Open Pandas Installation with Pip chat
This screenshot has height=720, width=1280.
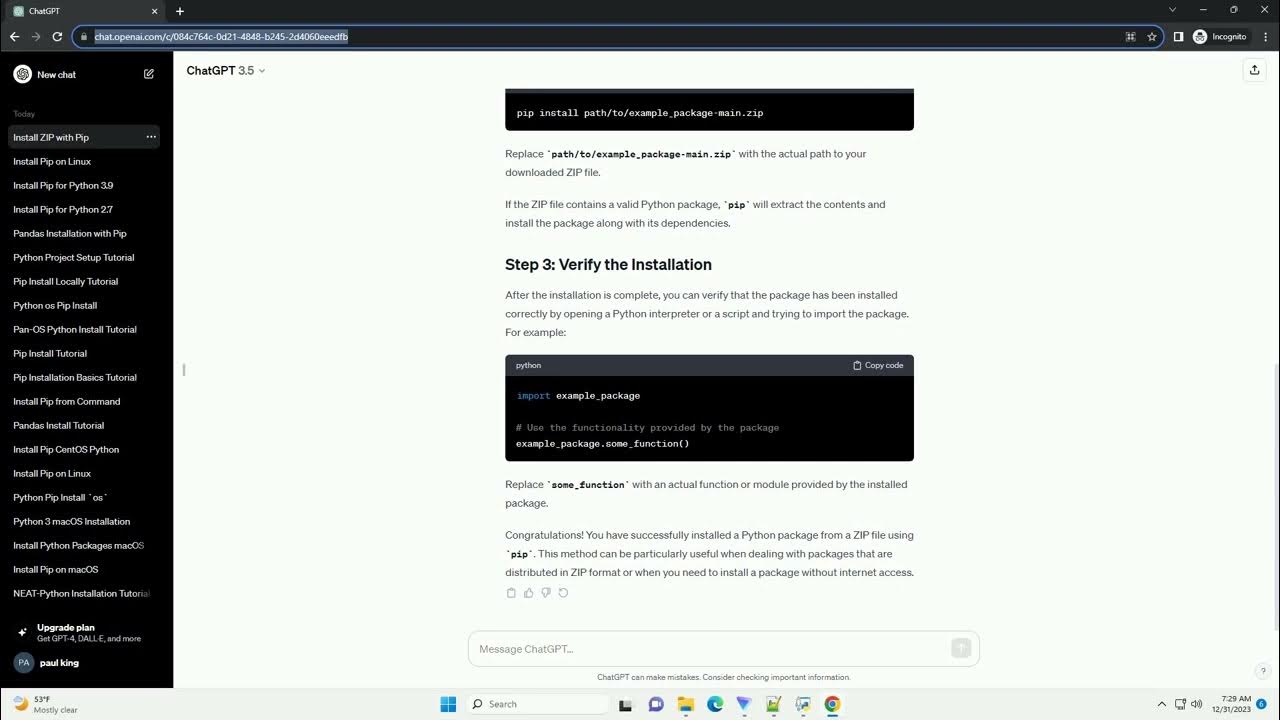tap(84, 233)
